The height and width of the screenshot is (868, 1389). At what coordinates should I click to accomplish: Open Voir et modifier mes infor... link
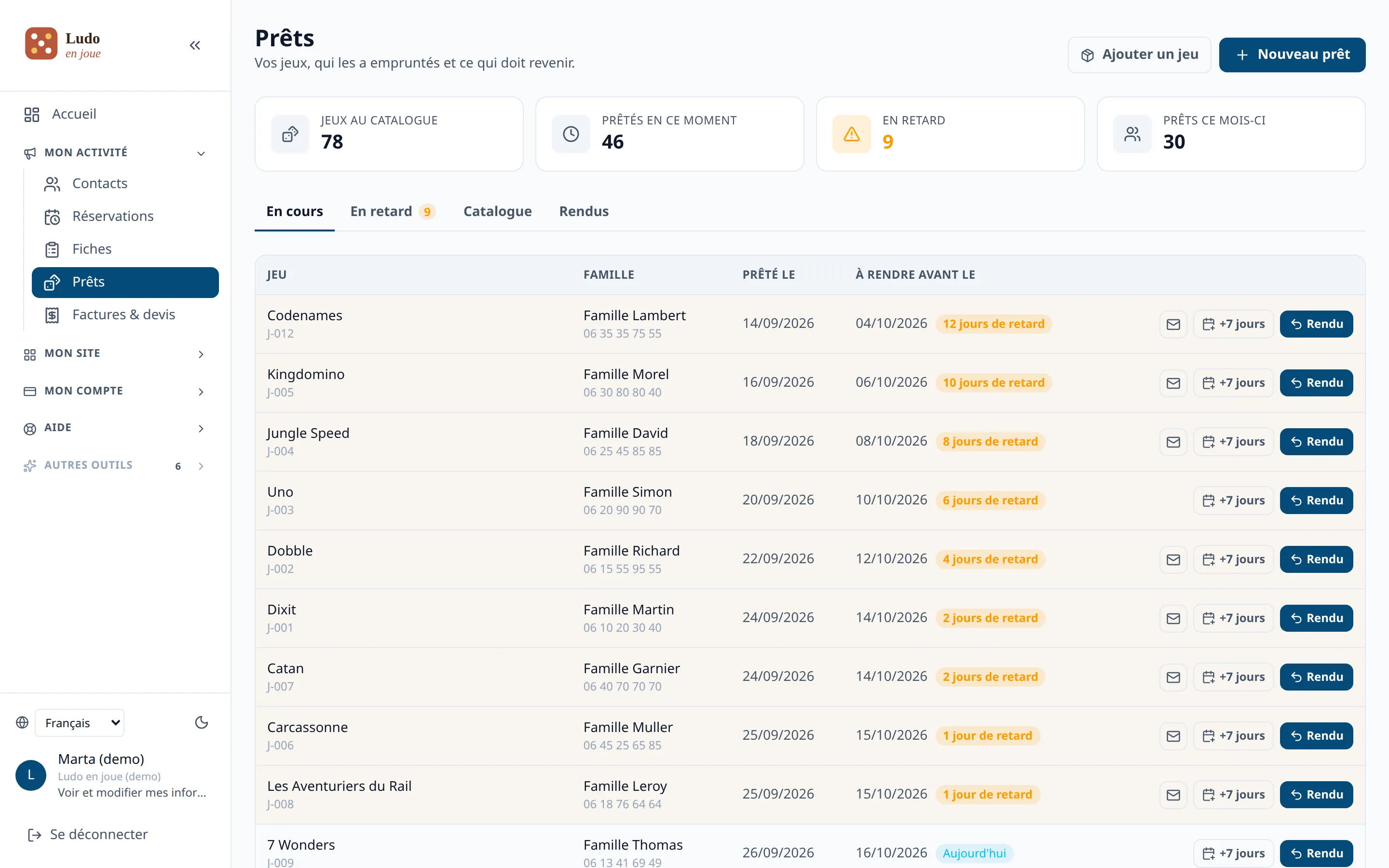tap(132, 793)
